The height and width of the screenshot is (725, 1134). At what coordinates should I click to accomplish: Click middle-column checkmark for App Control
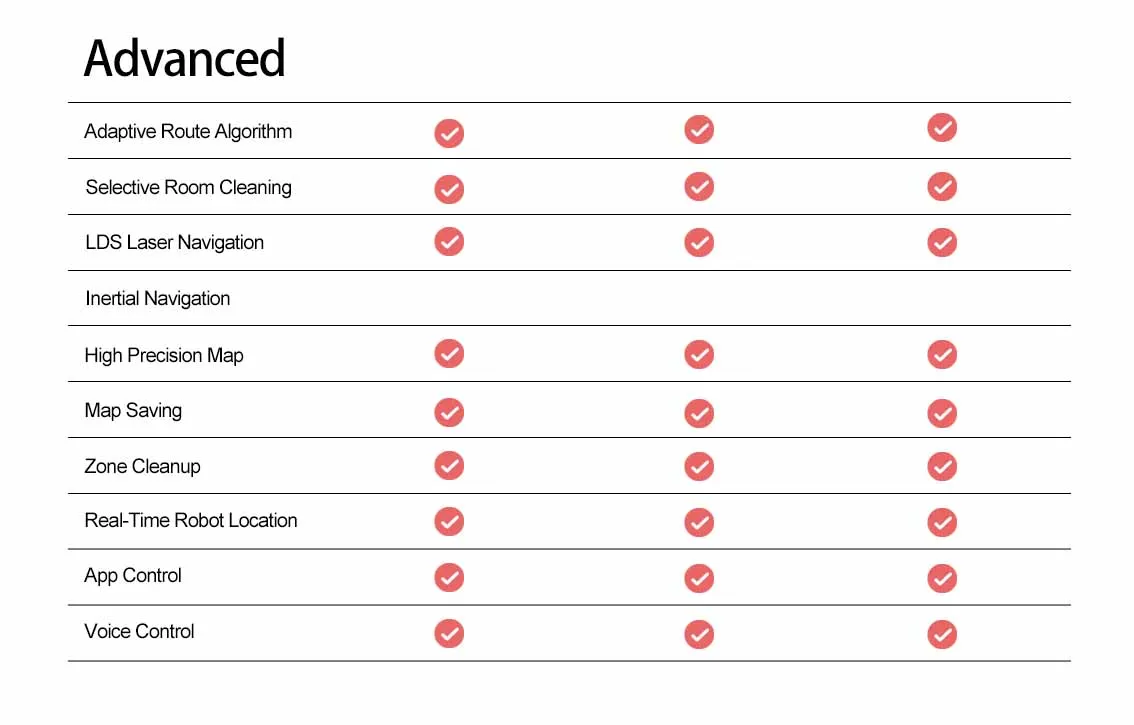pyautogui.click(x=699, y=578)
